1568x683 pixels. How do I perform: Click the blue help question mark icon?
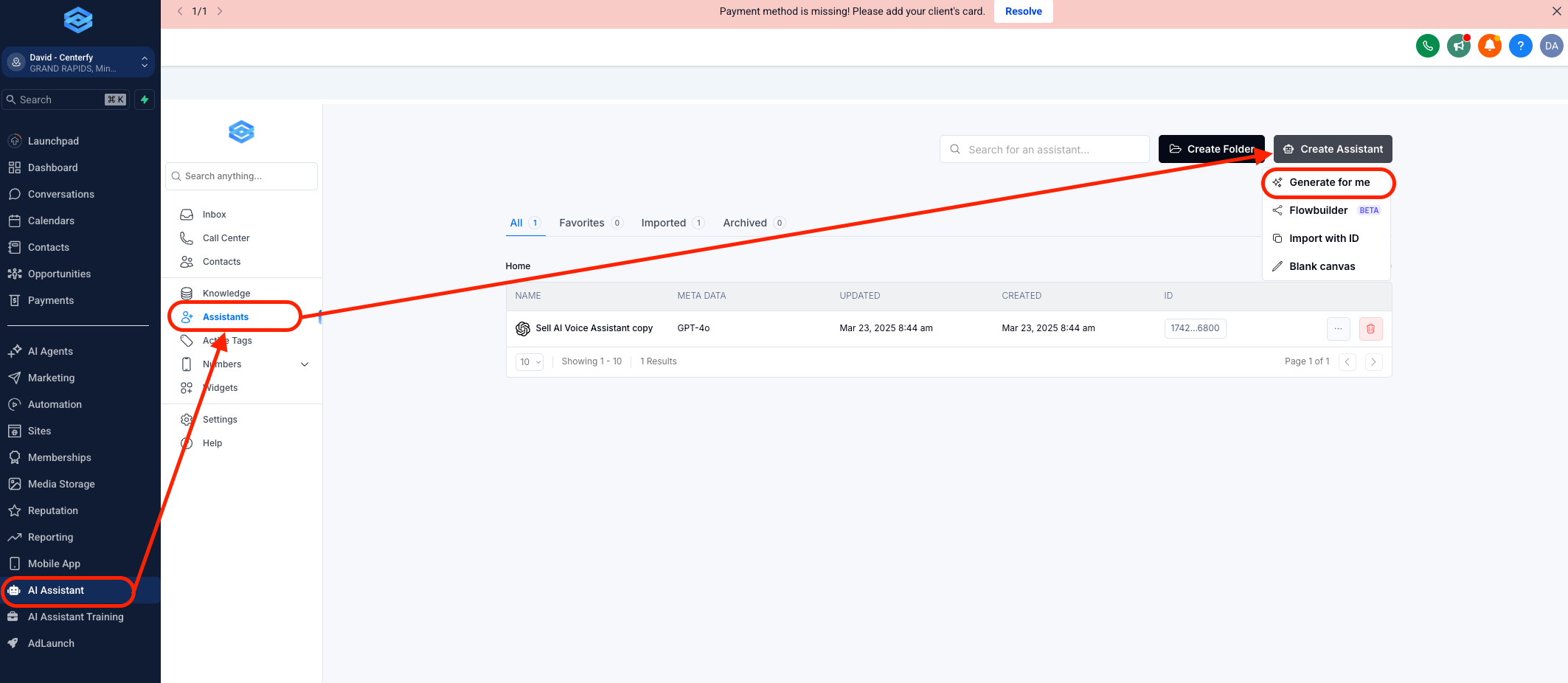[x=1520, y=46]
